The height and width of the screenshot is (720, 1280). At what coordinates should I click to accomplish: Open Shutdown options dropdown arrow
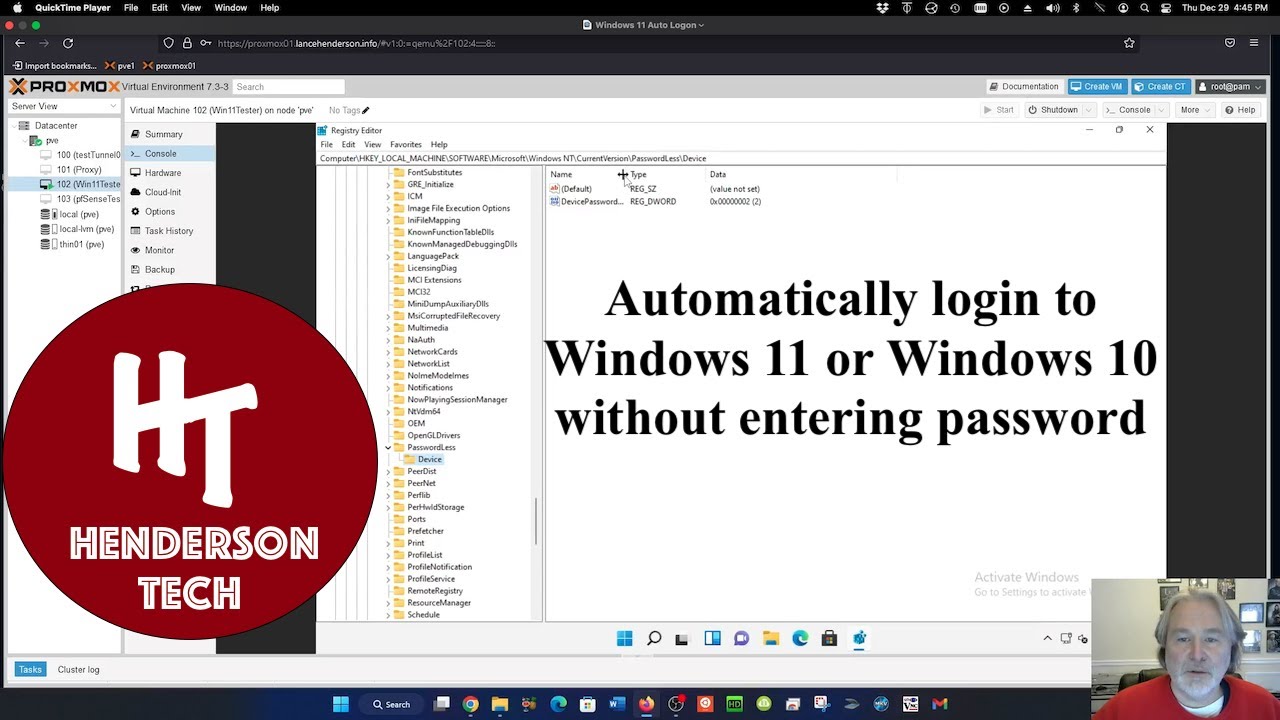tap(1089, 110)
